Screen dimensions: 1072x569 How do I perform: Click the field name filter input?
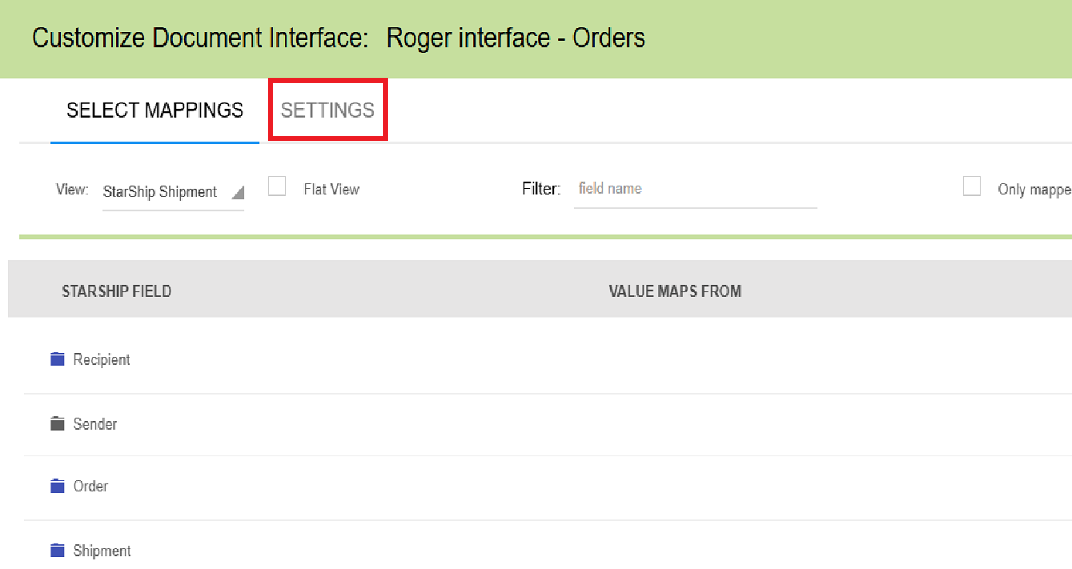coord(695,189)
